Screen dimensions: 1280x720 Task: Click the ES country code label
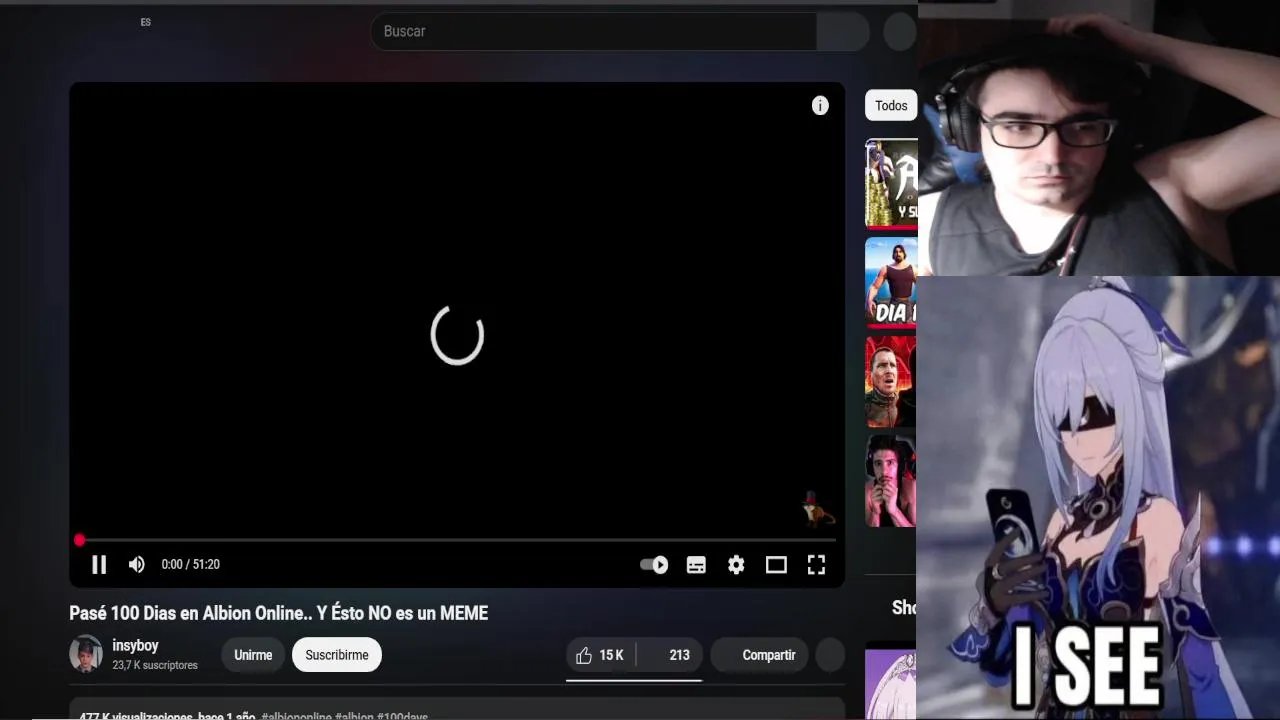tap(146, 22)
